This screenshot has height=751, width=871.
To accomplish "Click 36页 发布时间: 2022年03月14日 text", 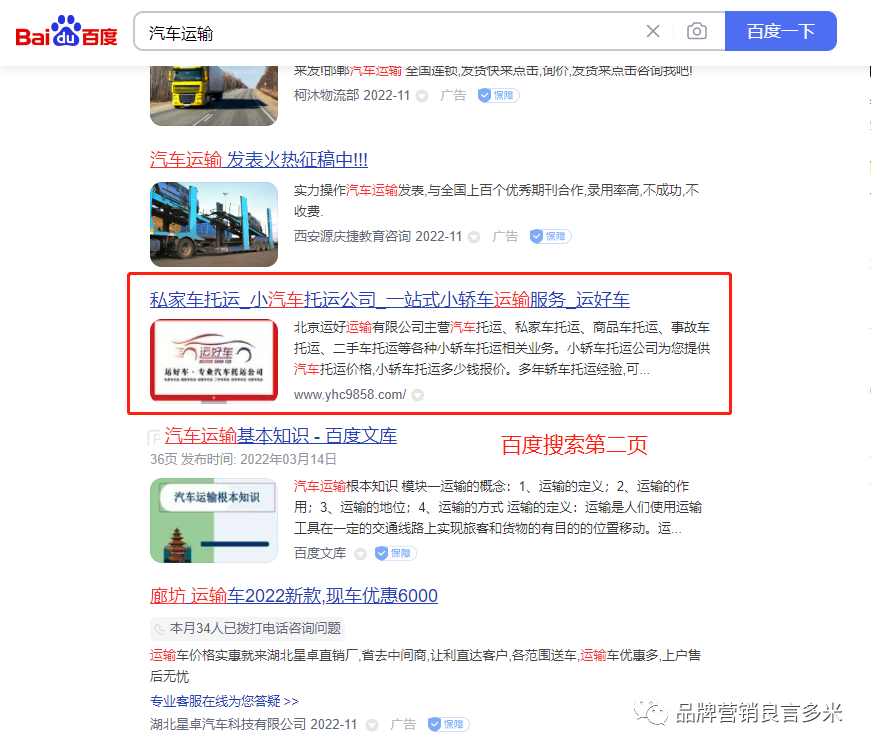I will point(243,459).
